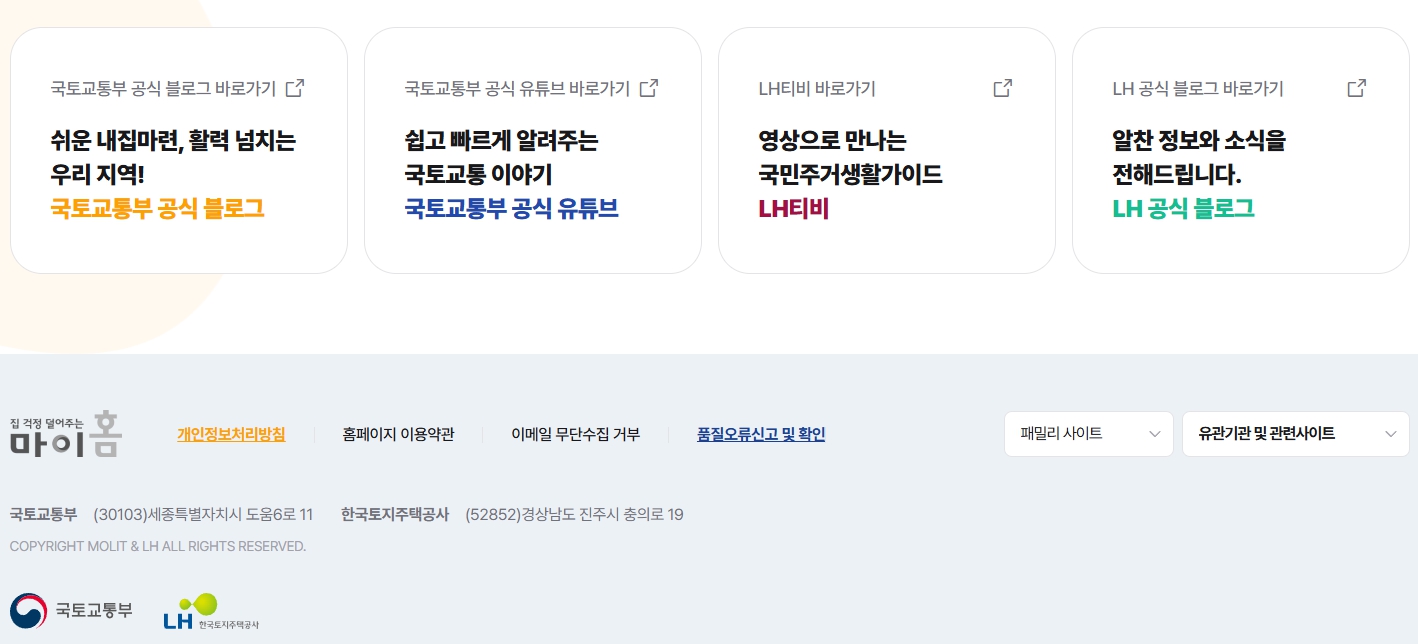Open the LH티비 card
Screen dimensions: 1418x644
coord(887,150)
